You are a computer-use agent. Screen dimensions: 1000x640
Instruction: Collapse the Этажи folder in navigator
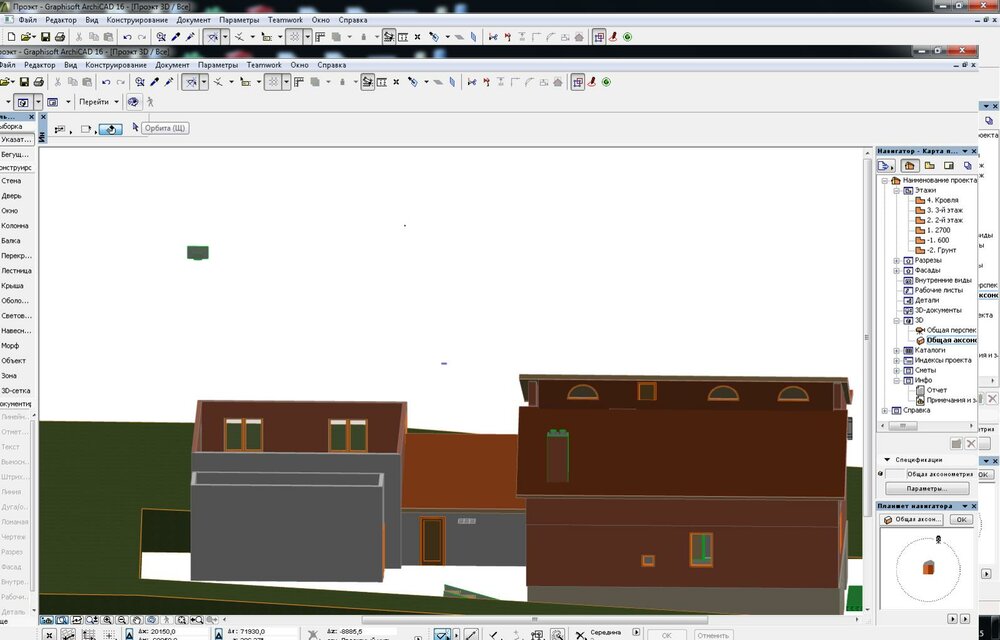(x=896, y=190)
